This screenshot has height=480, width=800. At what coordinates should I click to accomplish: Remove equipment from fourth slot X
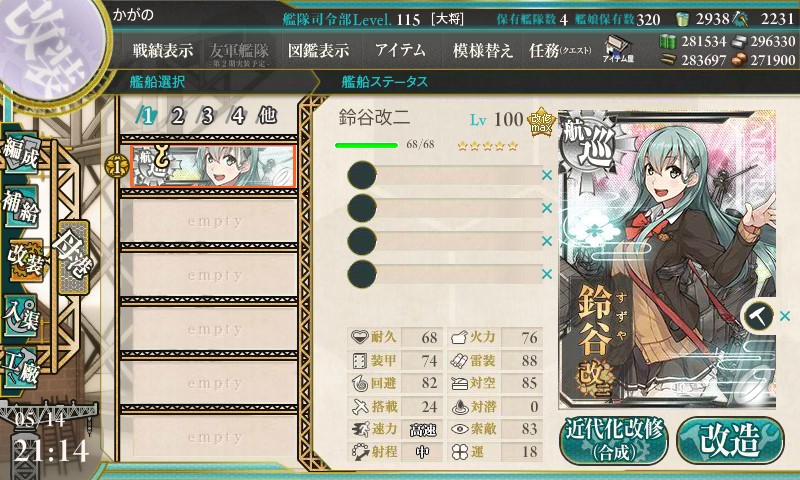547,274
